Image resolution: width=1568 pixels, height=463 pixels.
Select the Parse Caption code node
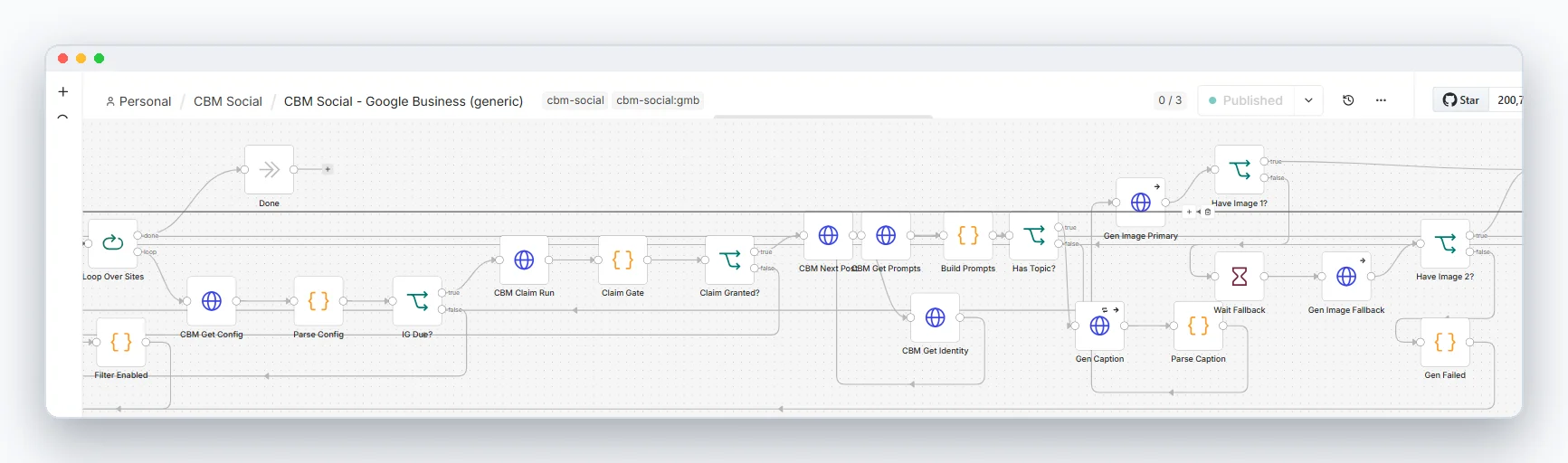click(x=1198, y=326)
